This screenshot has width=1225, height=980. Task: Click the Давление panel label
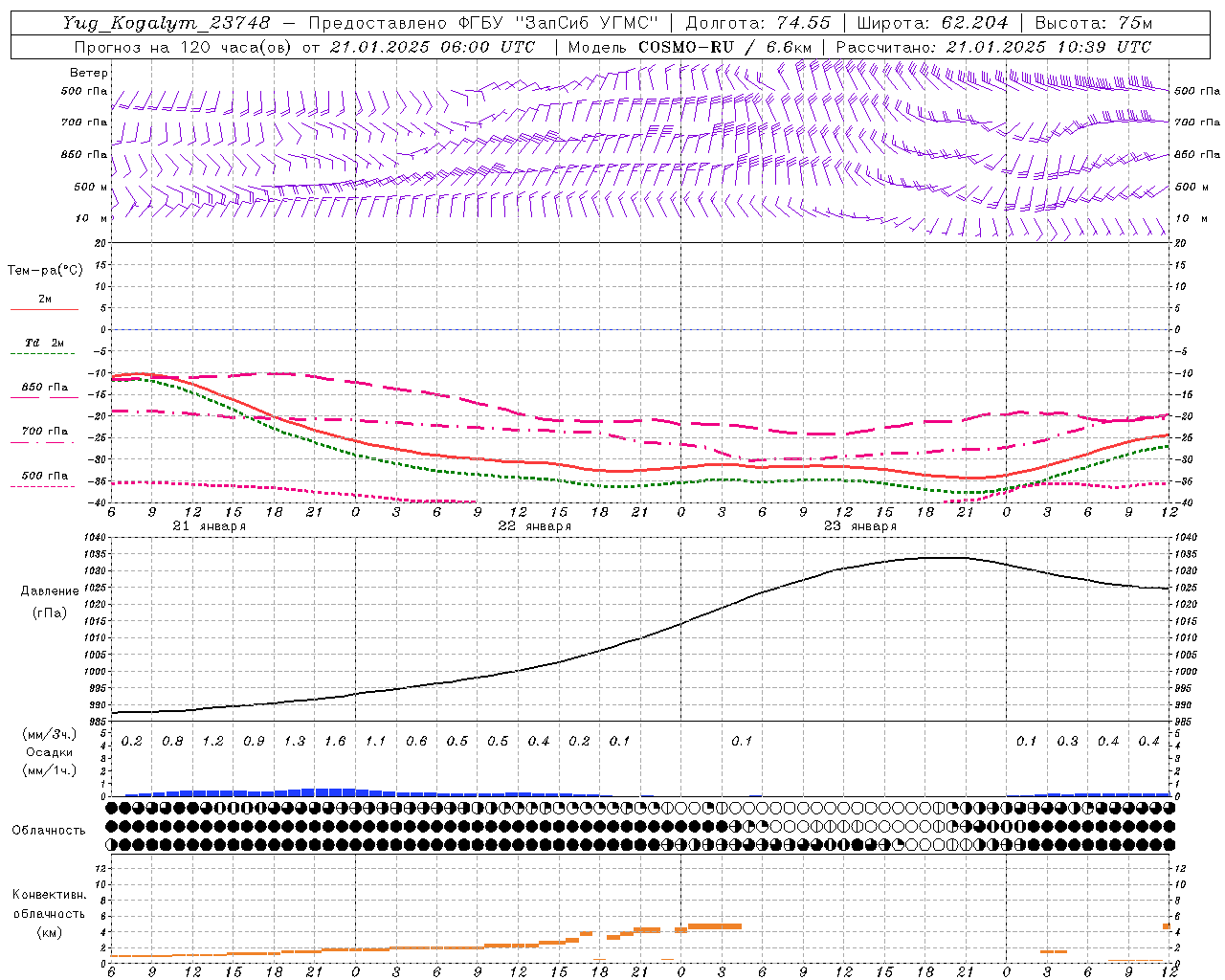(x=50, y=591)
